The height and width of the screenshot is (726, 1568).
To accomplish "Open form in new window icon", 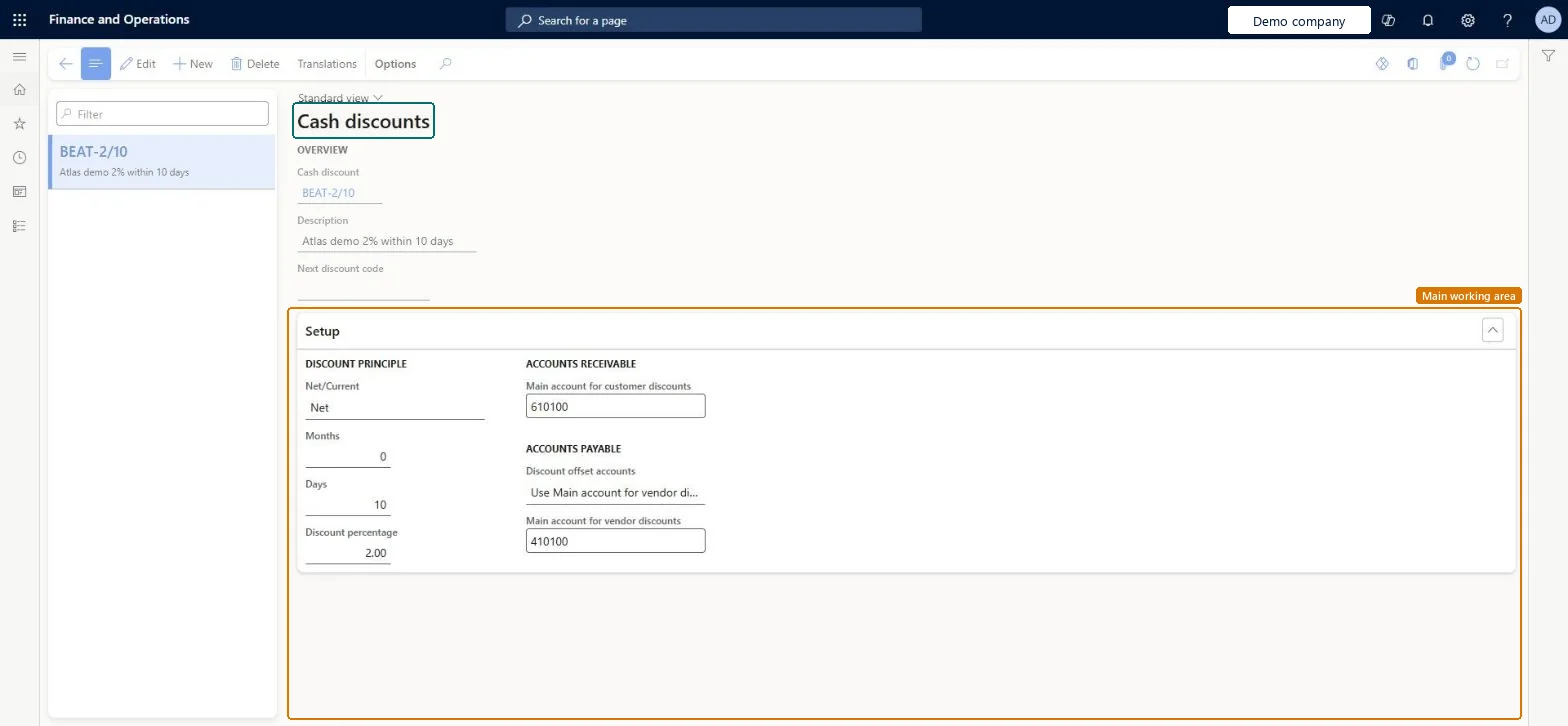I will (1502, 64).
